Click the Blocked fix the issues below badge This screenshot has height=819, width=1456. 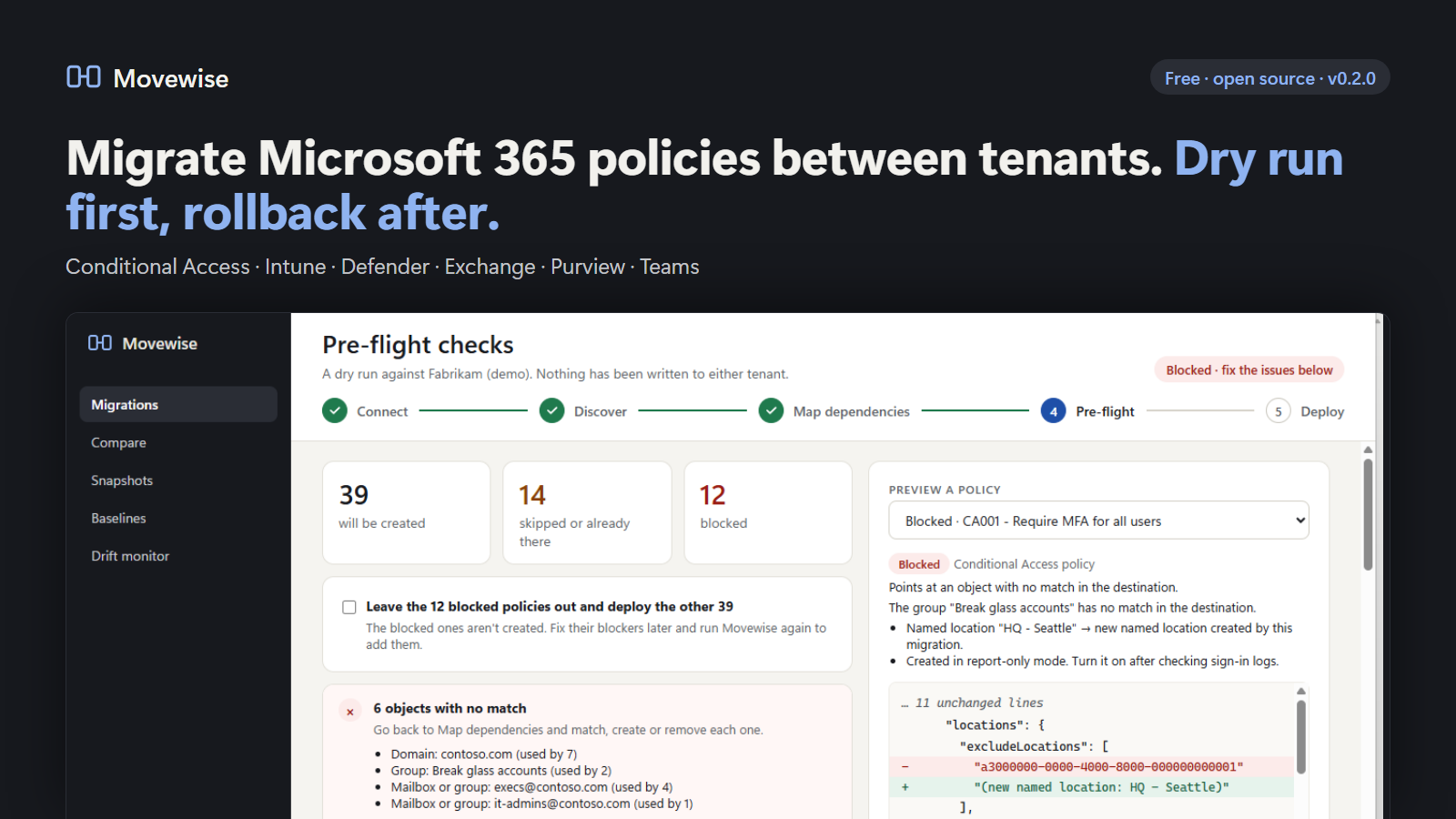(x=1249, y=369)
